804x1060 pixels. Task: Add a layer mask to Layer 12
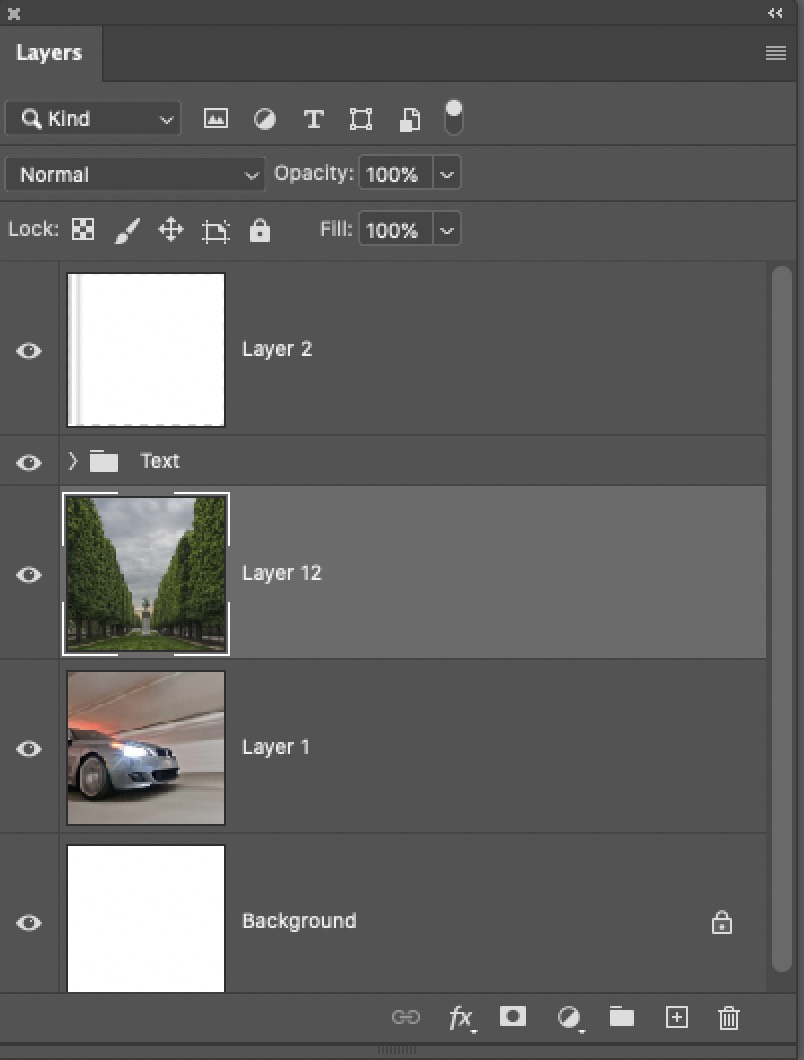[513, 1016]
